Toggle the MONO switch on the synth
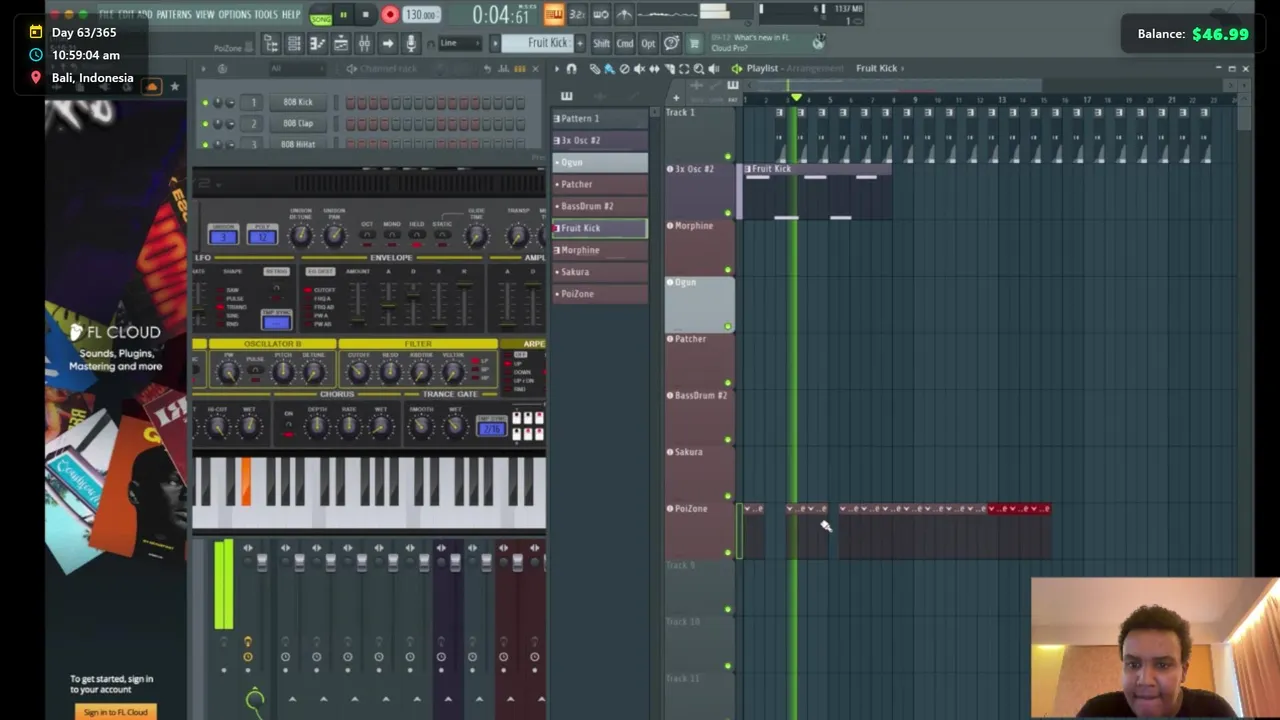Image resolution: width=1280 pixels, height=720 pixels. pos(392,235)
